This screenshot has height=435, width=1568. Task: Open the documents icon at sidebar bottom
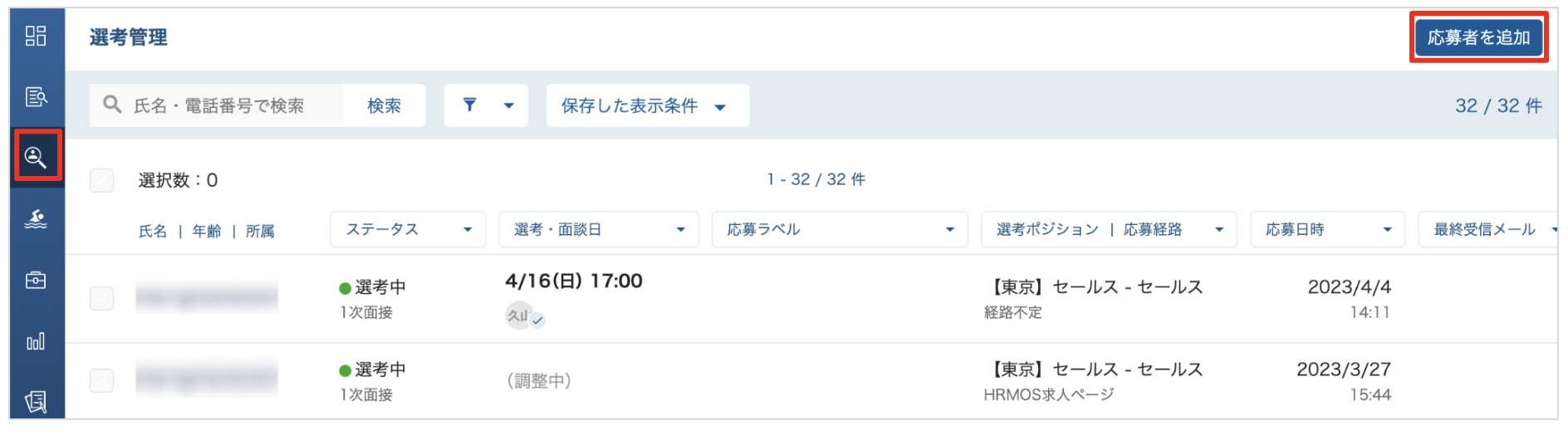pyautogui.click(x=36, y=402)
